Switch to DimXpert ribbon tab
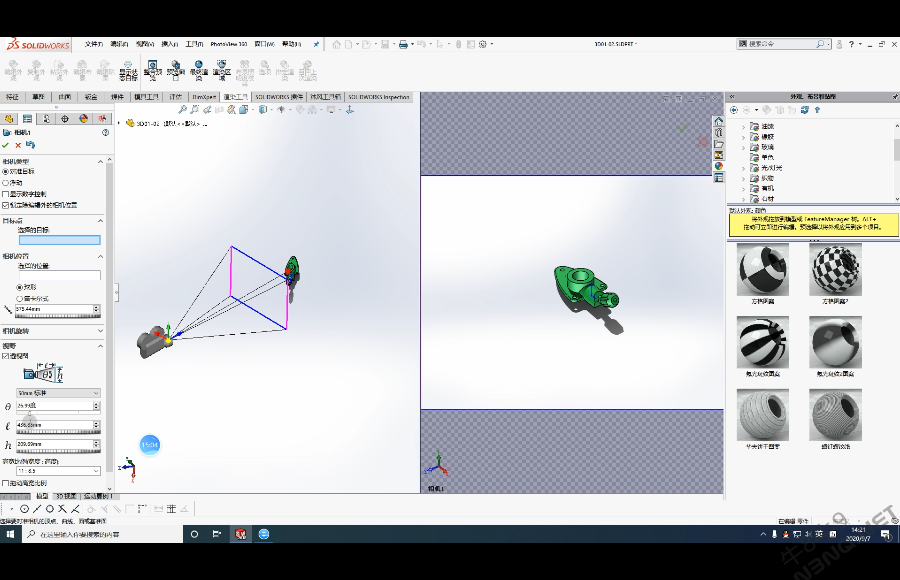900x580 pixels. point(204,97)
